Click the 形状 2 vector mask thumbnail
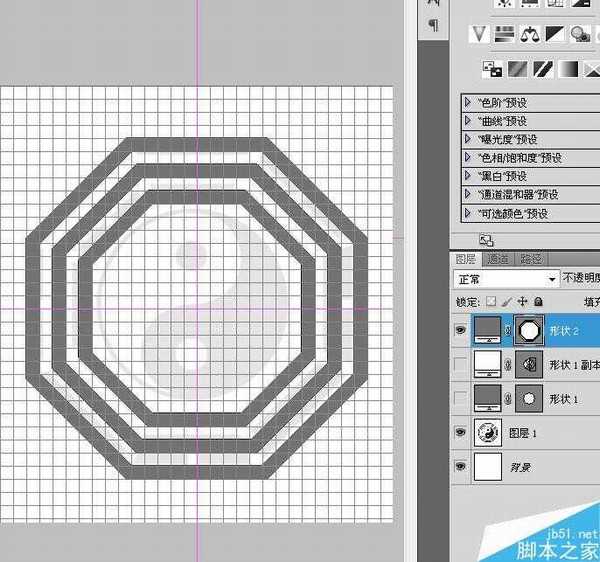600x562 pixels. click(x=529, y=330)
